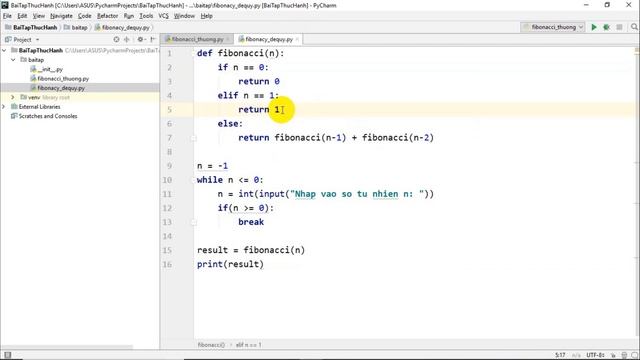Viewport: 640px width, 360px height.
Task: Run the fibonacci_thuong configuration
Action: pyautogui.click(x=594, y=27)
